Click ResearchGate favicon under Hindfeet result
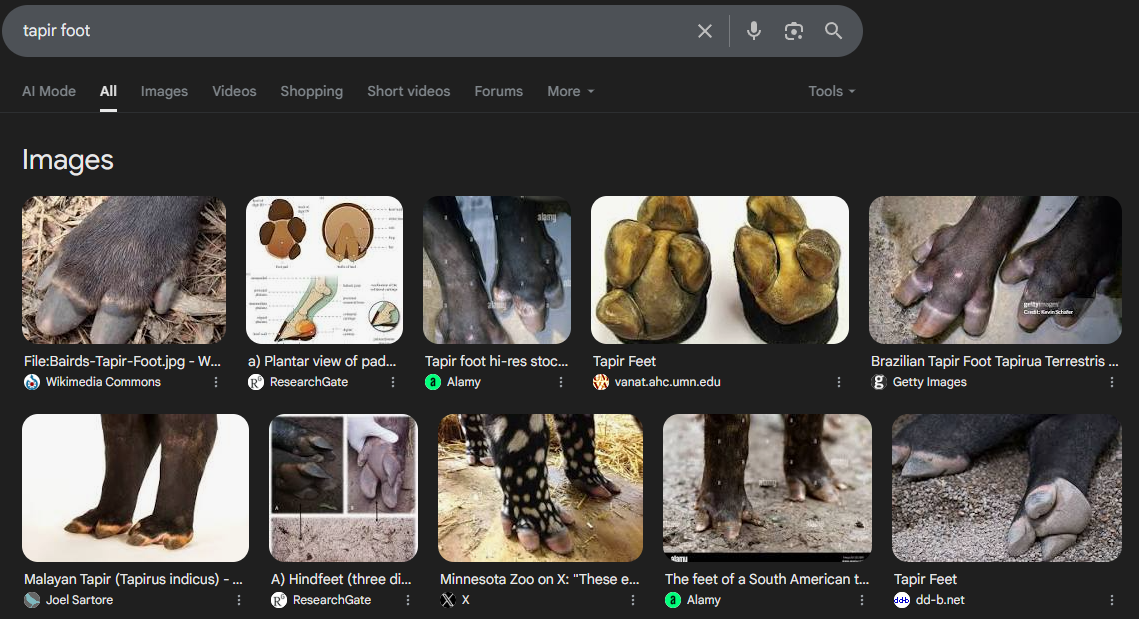Viewport: 1139px width, 619px height. [x=279, y=599]
